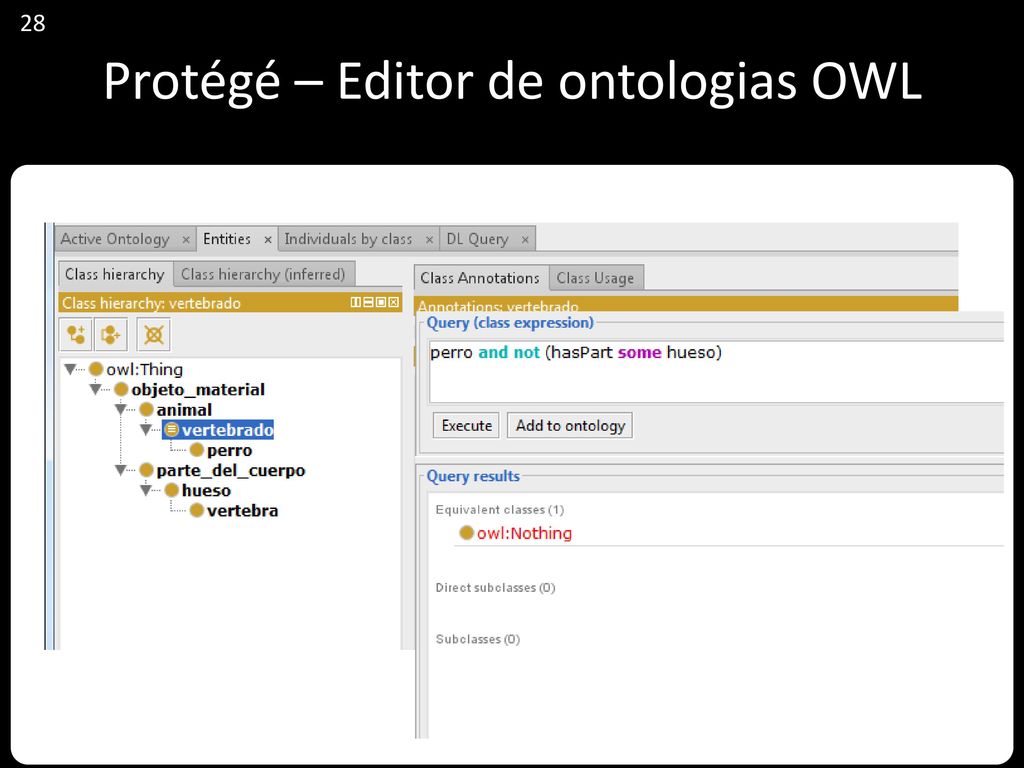Click the vertebra class circle icon
Screen dimensions: 1024x768
tap(197, 511)
